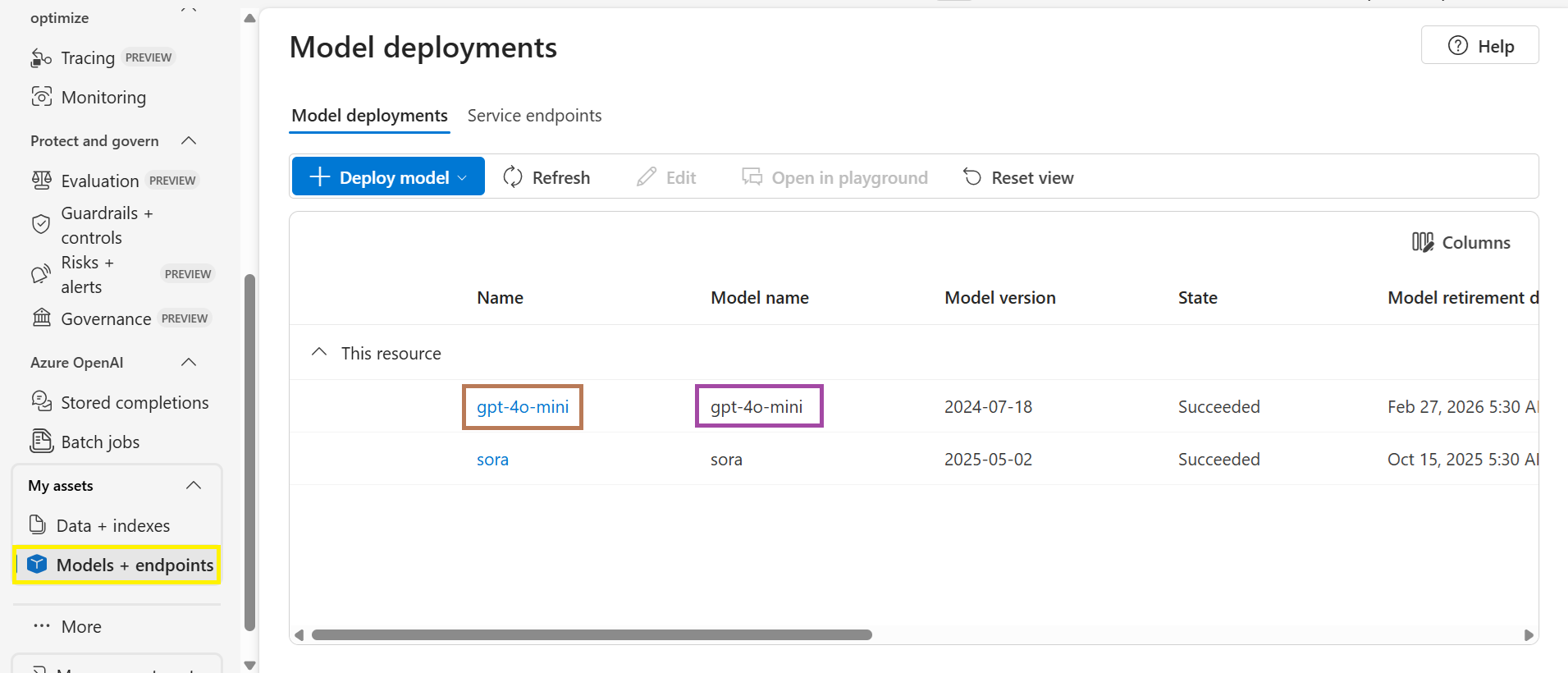This screenshot has height=673, width=1568.
Task: Click the Columns settings icon
Action: tap(1423, 242)
